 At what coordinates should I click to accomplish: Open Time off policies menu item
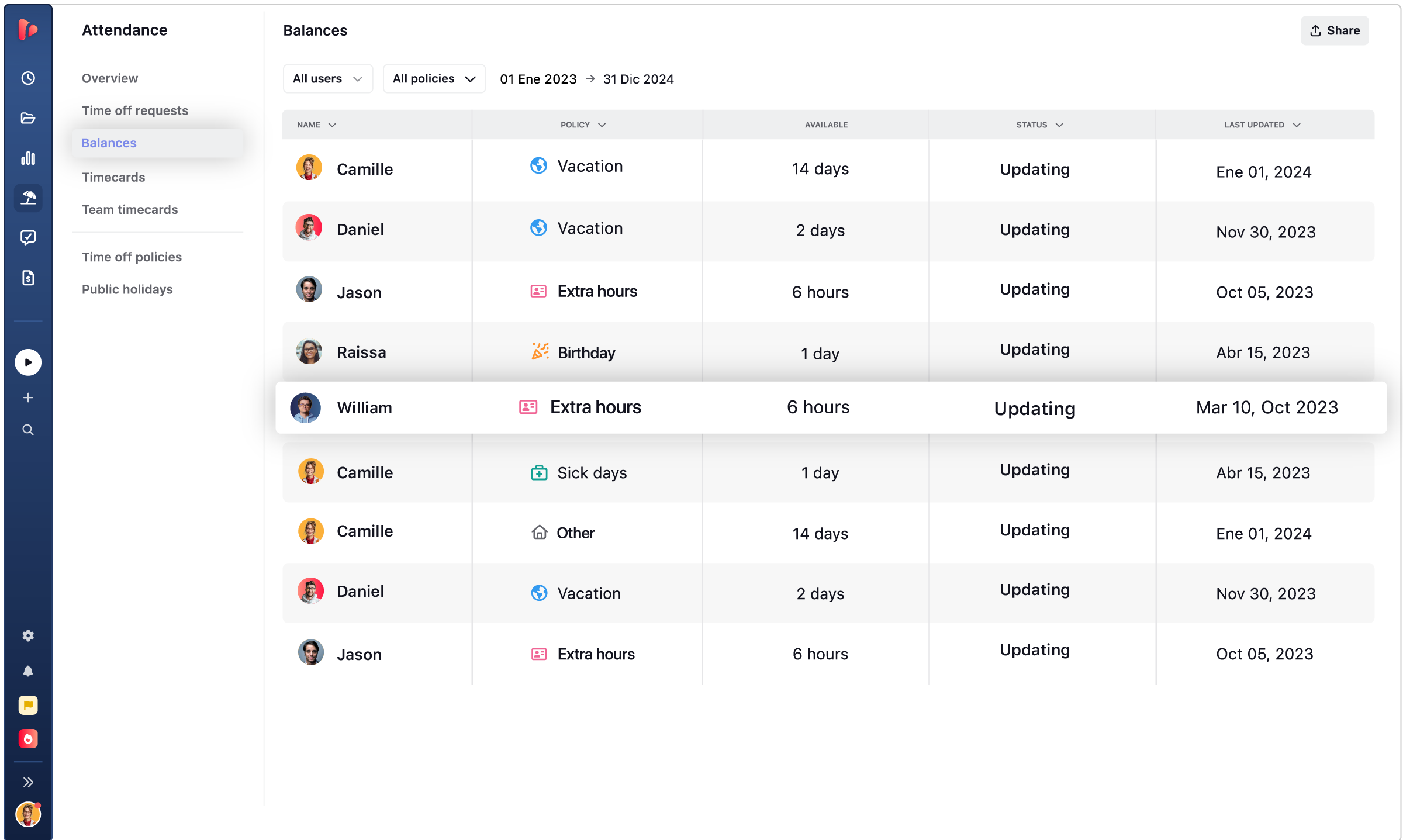pos(132,257)
